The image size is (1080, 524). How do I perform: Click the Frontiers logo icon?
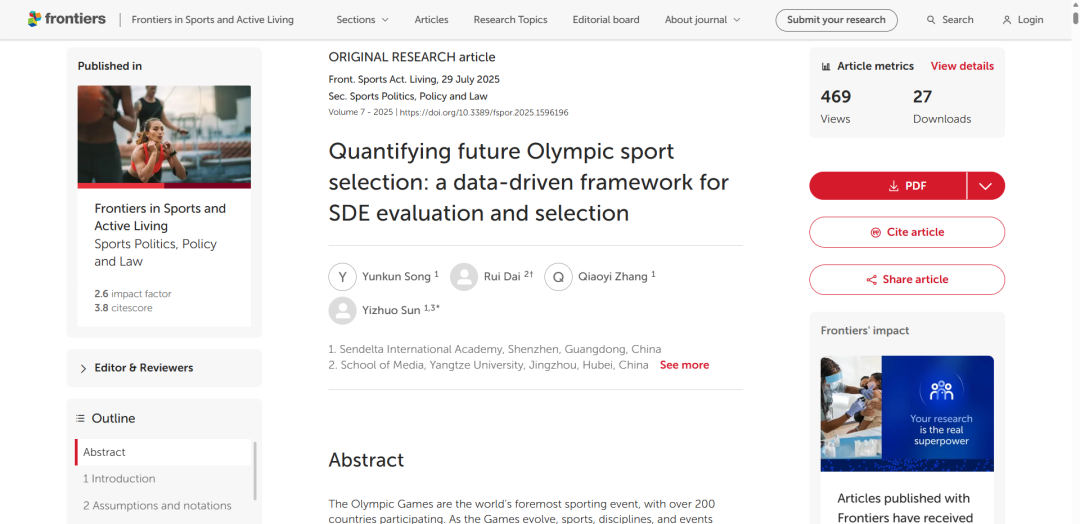(35, 19)
